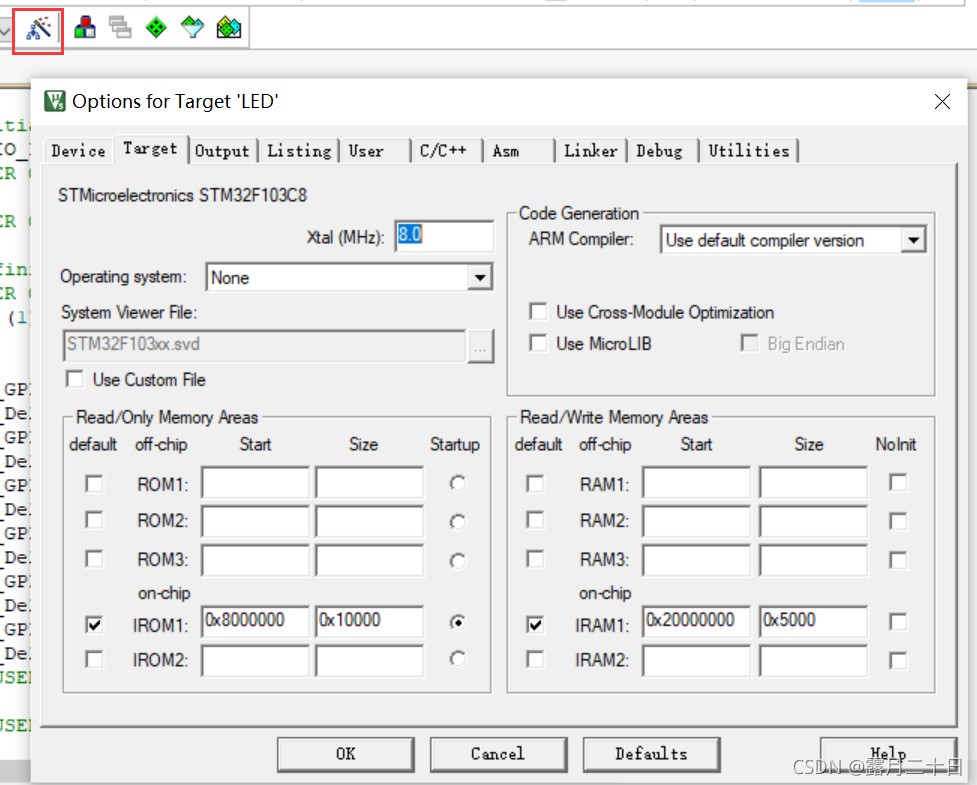Select the ROM1 Startup radio button
Screen dimensions: 977x785
[457, 483]
